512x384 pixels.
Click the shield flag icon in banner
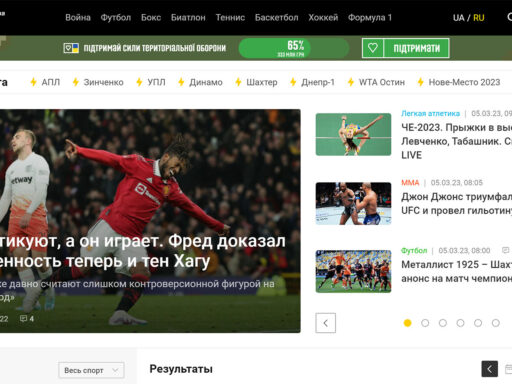pyautogui.click(x=71, y=48)
